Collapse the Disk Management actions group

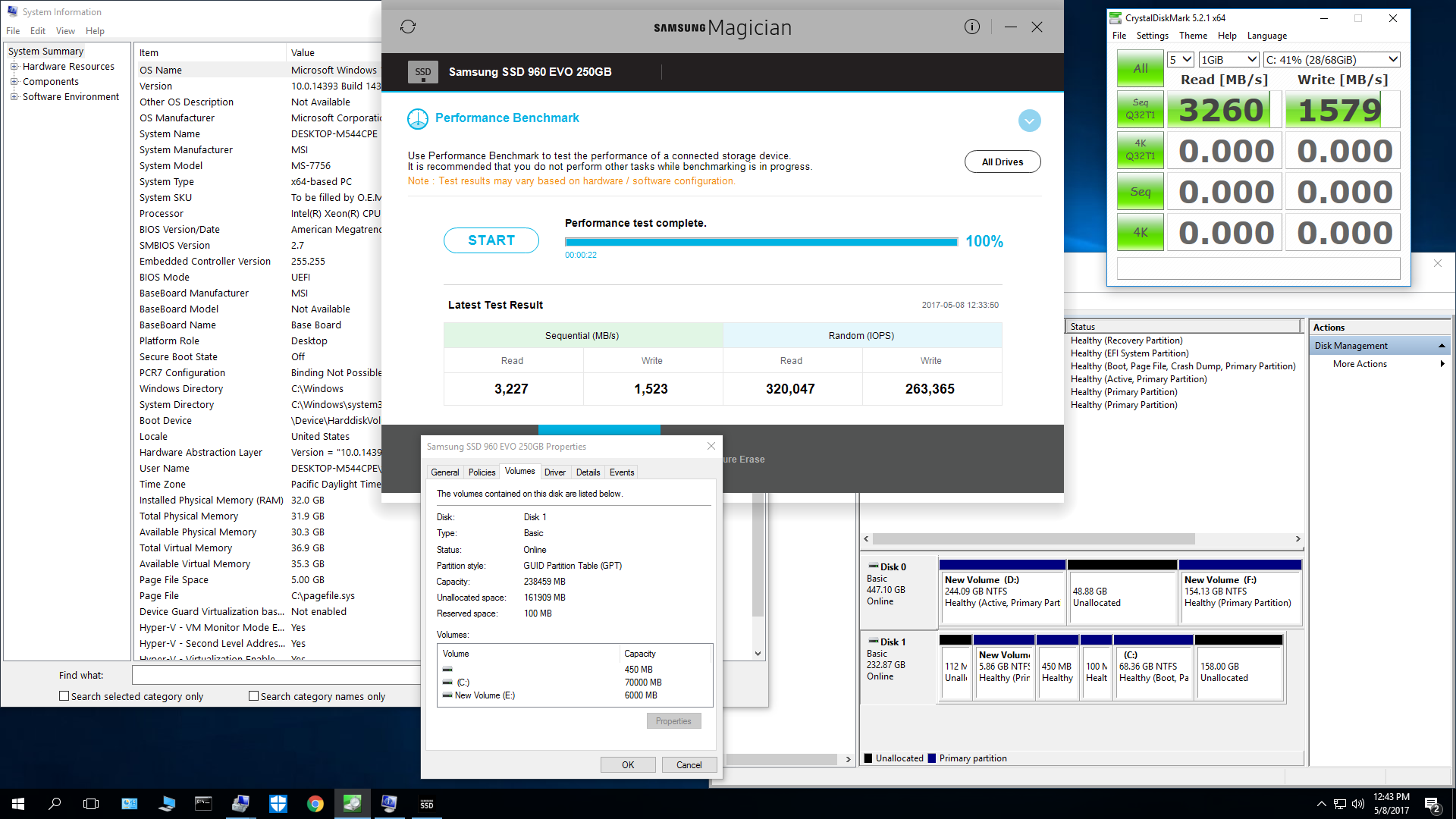pyautogui.click(x=1442, y=346)
